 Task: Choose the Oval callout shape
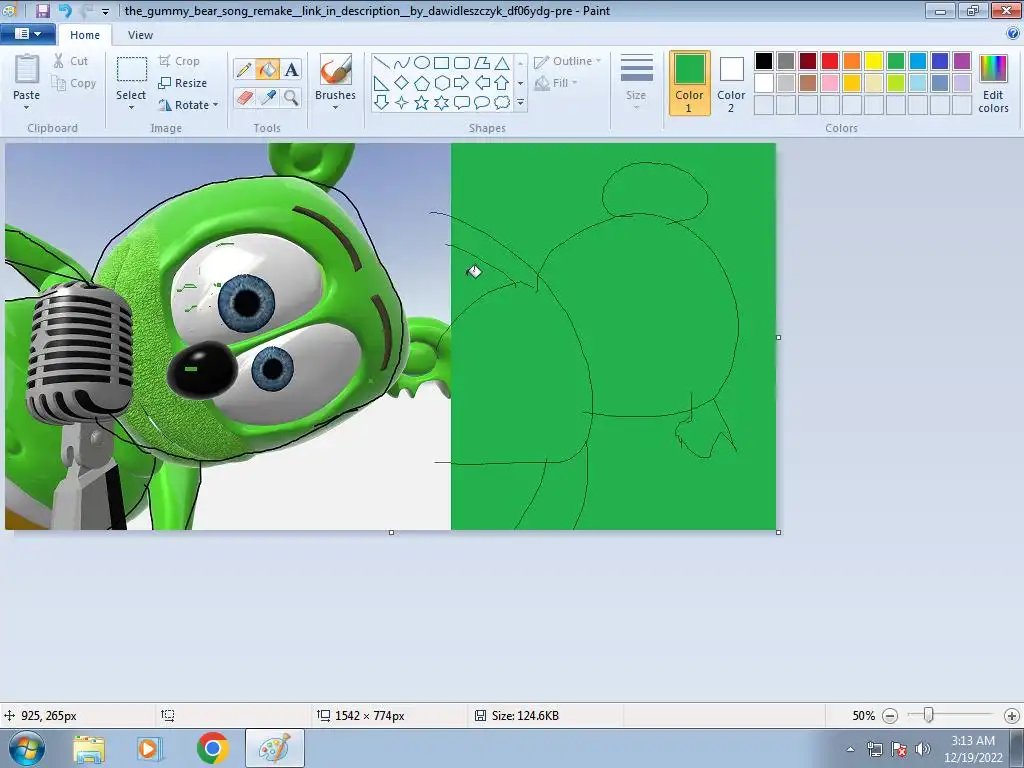point(482,103)
